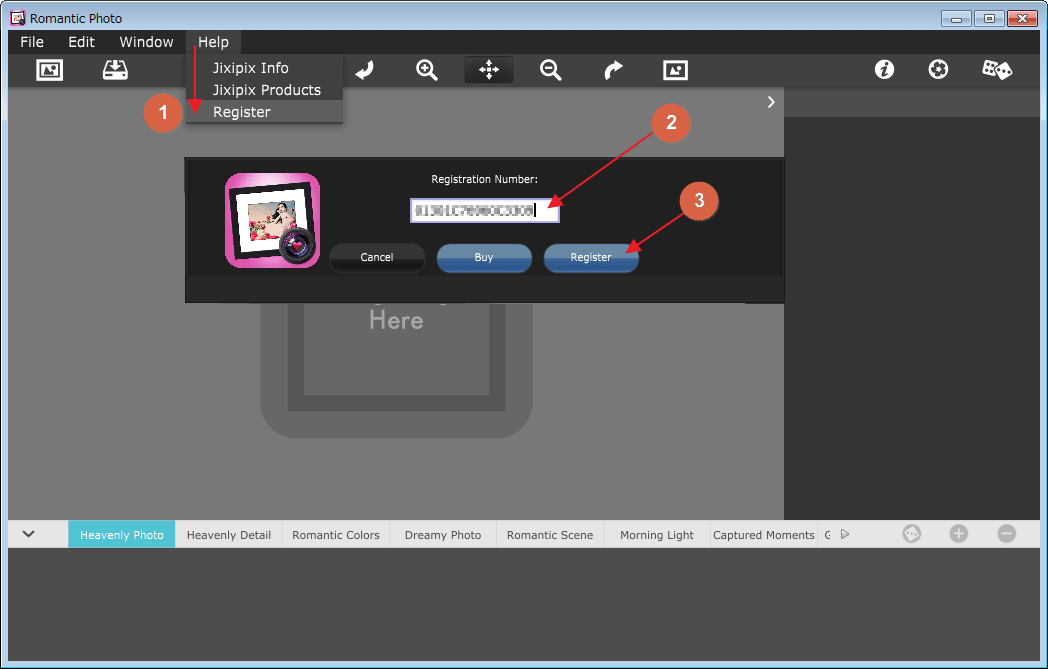Expand the side panel arrow
This screenshot has height=669, width=1048.
771,102
